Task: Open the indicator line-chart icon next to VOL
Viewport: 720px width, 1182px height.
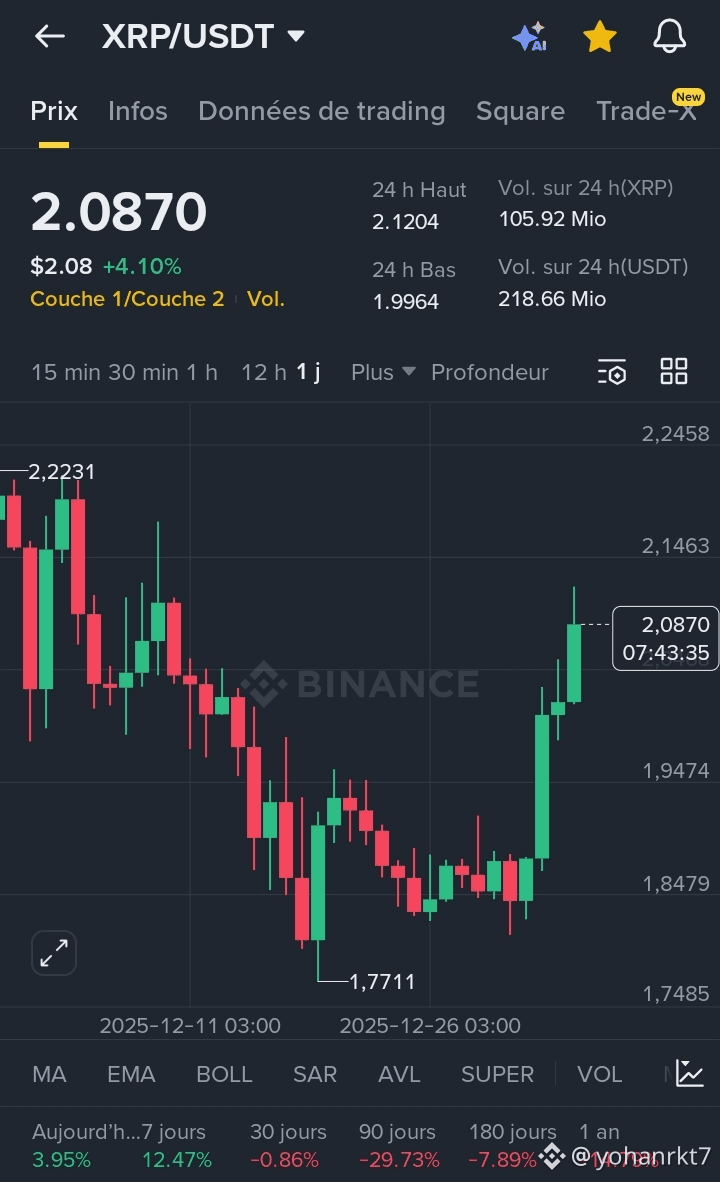Action: pos(690,1073)
